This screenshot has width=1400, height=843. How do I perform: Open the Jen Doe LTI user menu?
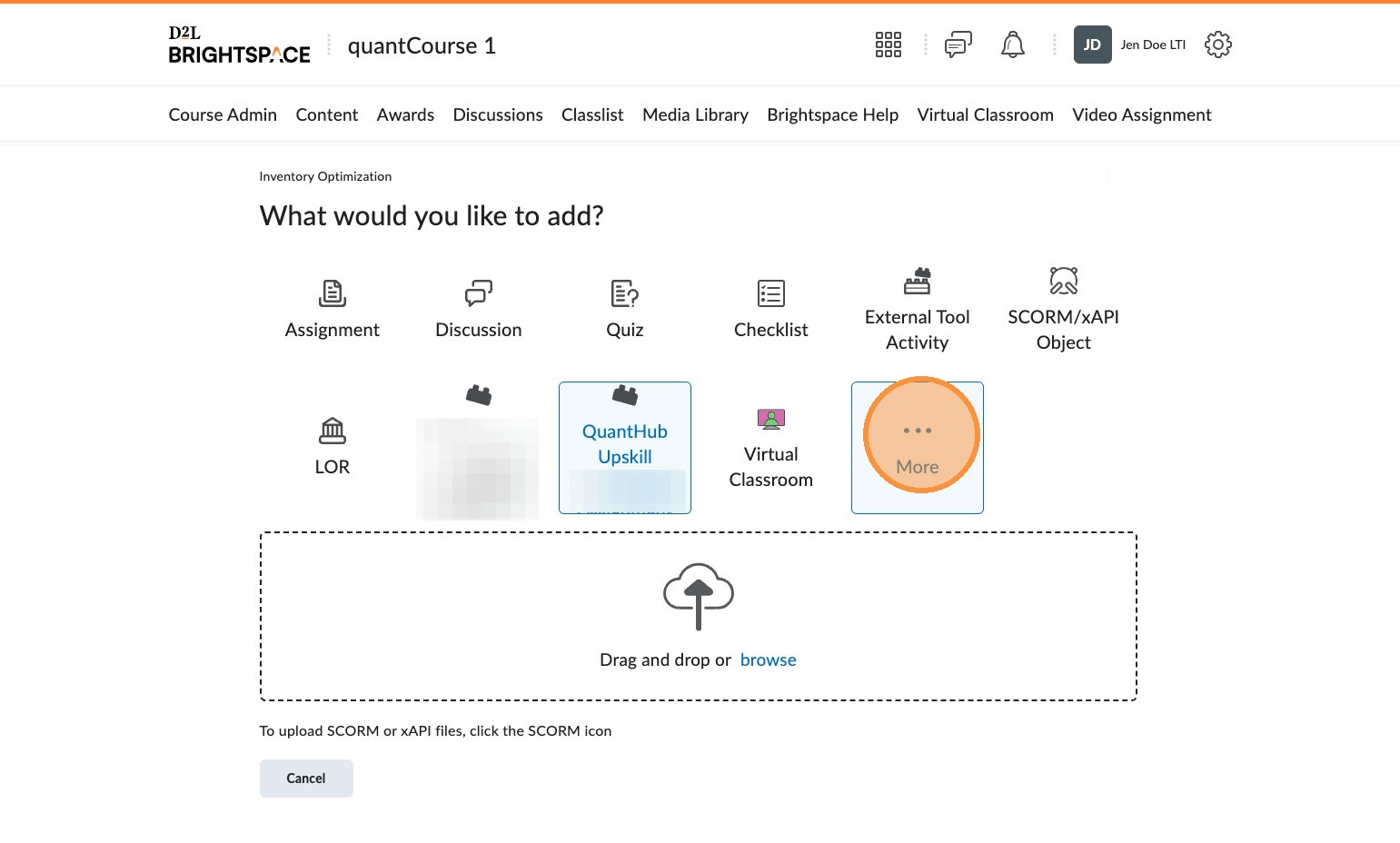tap(1130, 45)
